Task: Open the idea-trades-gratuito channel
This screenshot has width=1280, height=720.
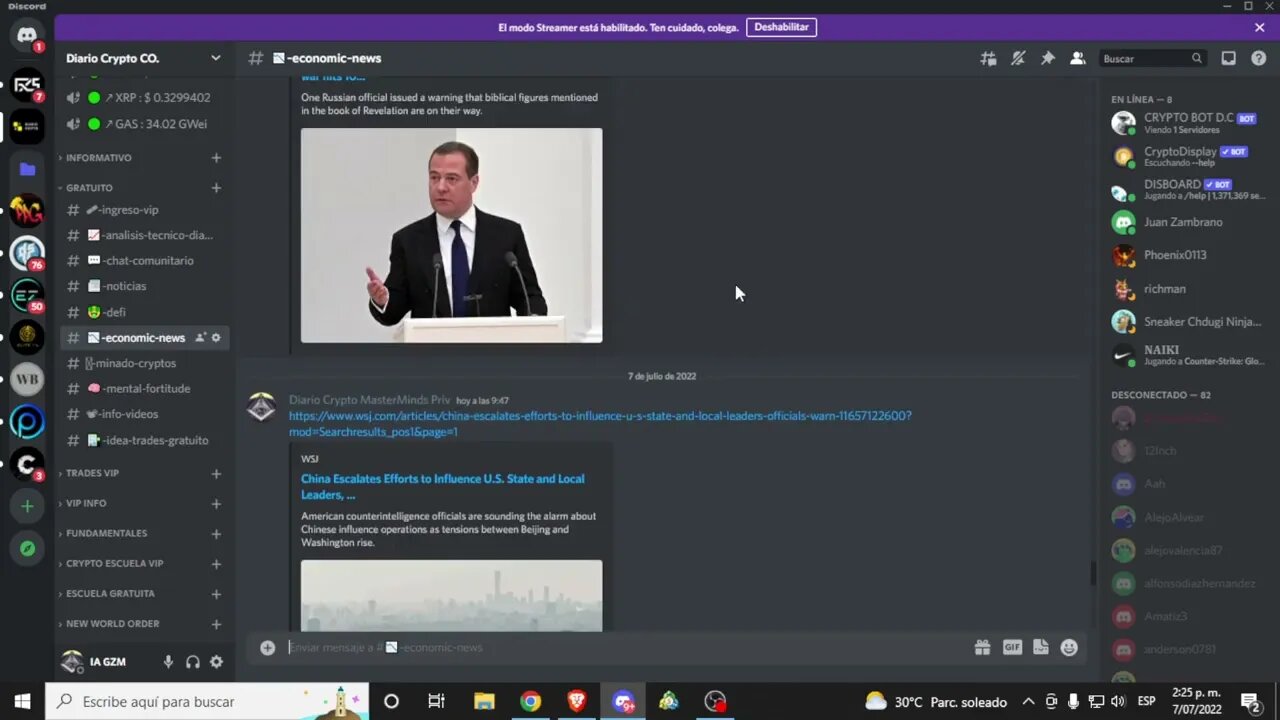Action: (144, 440)
